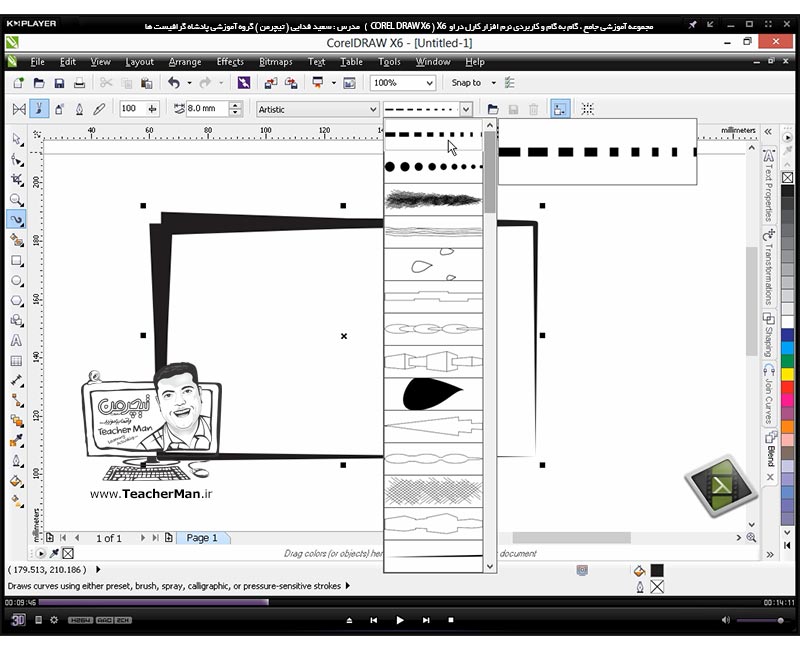
Task: Increase the stroke width with up spinner
Action: (235, 105)
